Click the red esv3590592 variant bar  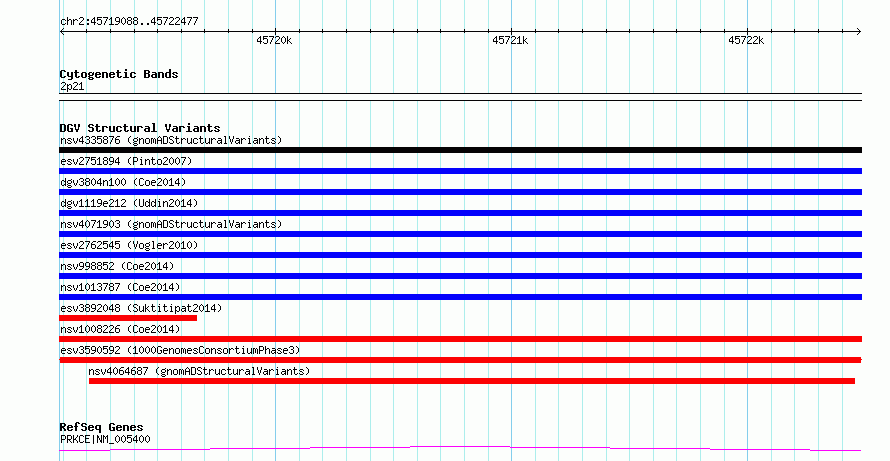coord(460,360)
